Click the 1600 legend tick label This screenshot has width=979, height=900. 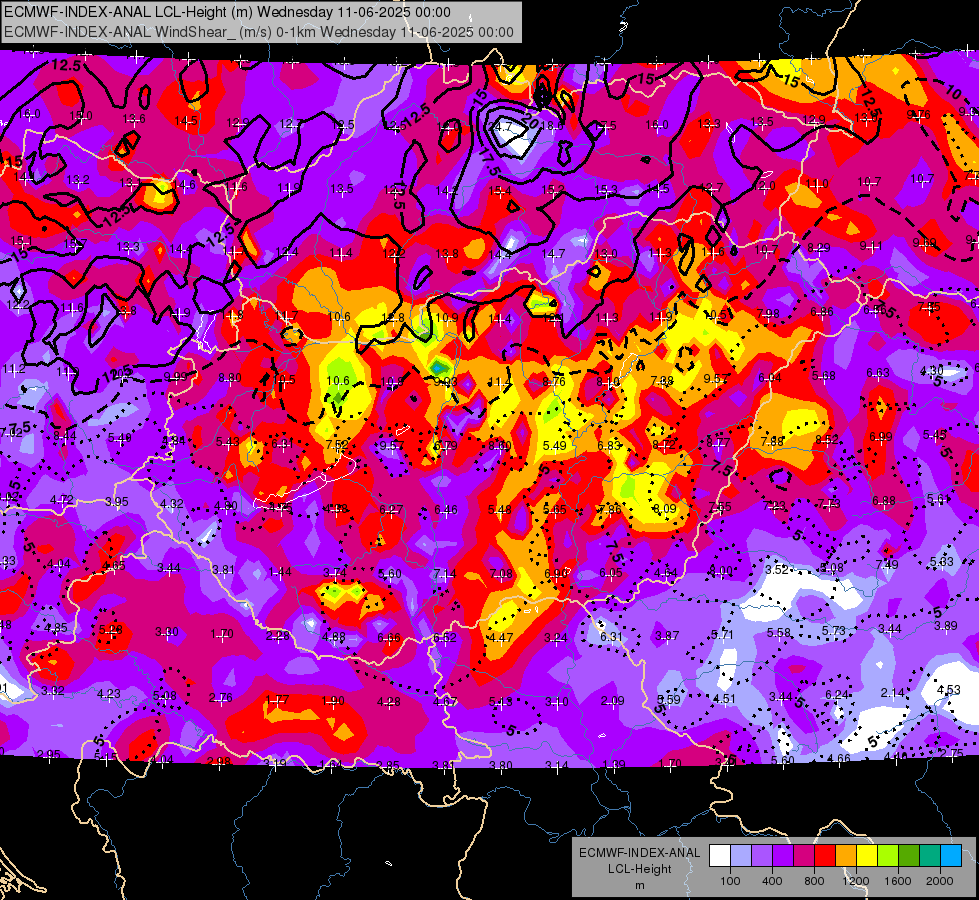tap(898, 881)
